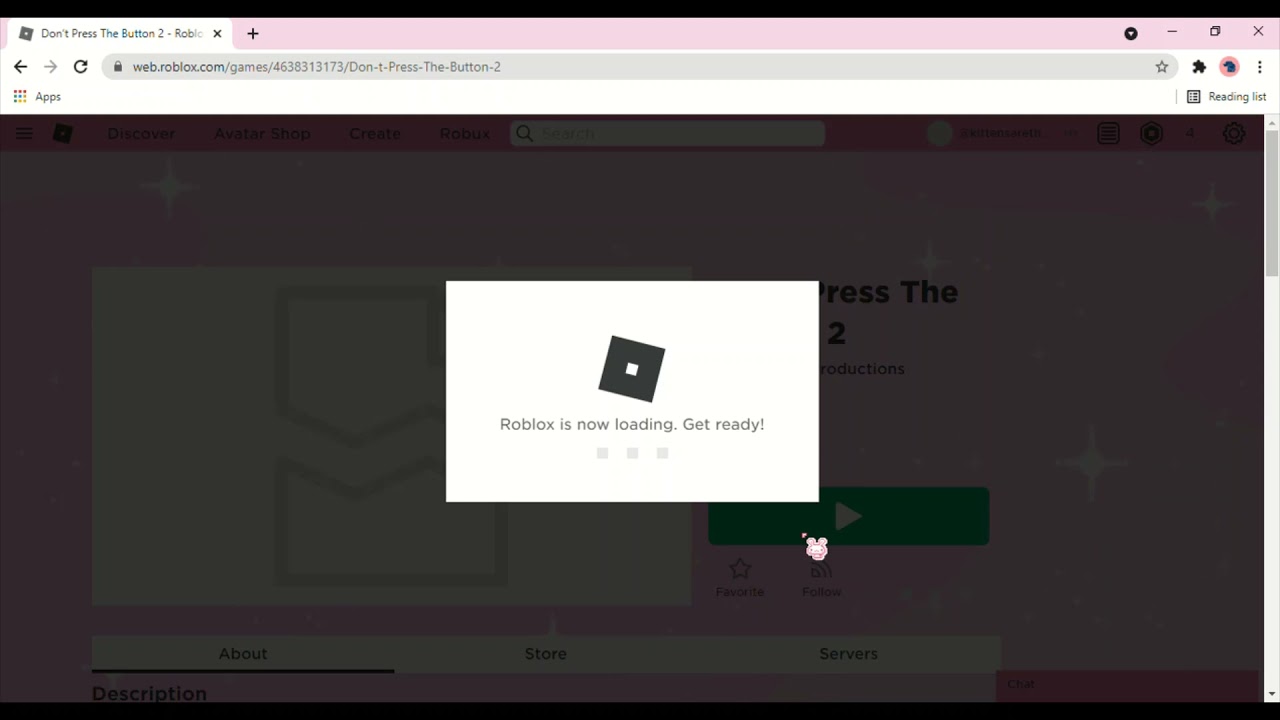View site information lock icon

pos(118,67)
